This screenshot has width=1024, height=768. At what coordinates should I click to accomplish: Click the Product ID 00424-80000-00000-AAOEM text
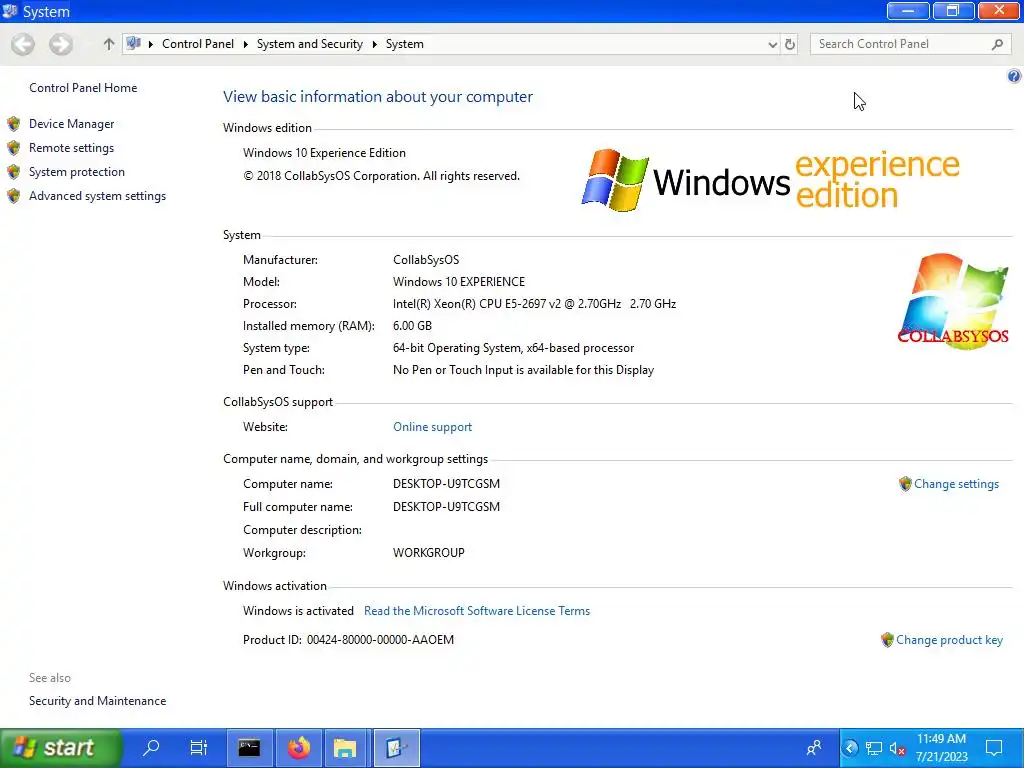[348, 640]
